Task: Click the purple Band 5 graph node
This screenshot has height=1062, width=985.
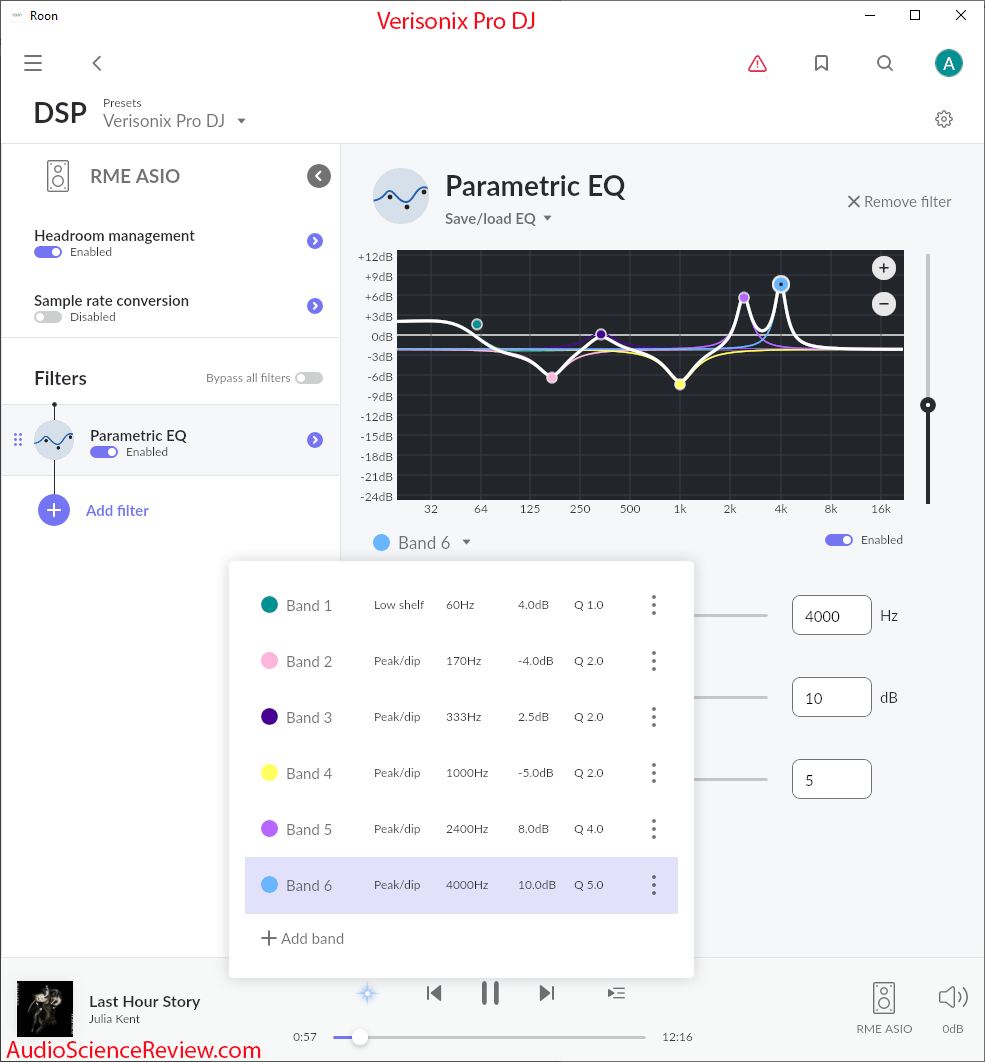Action: tap(744, 297)
